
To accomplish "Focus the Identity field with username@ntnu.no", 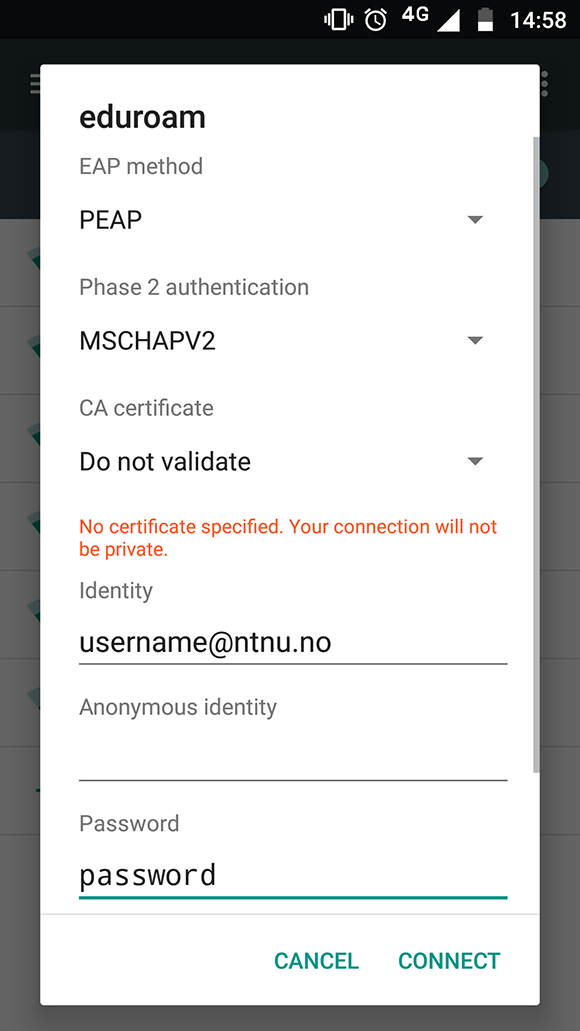I will [293, 642].
